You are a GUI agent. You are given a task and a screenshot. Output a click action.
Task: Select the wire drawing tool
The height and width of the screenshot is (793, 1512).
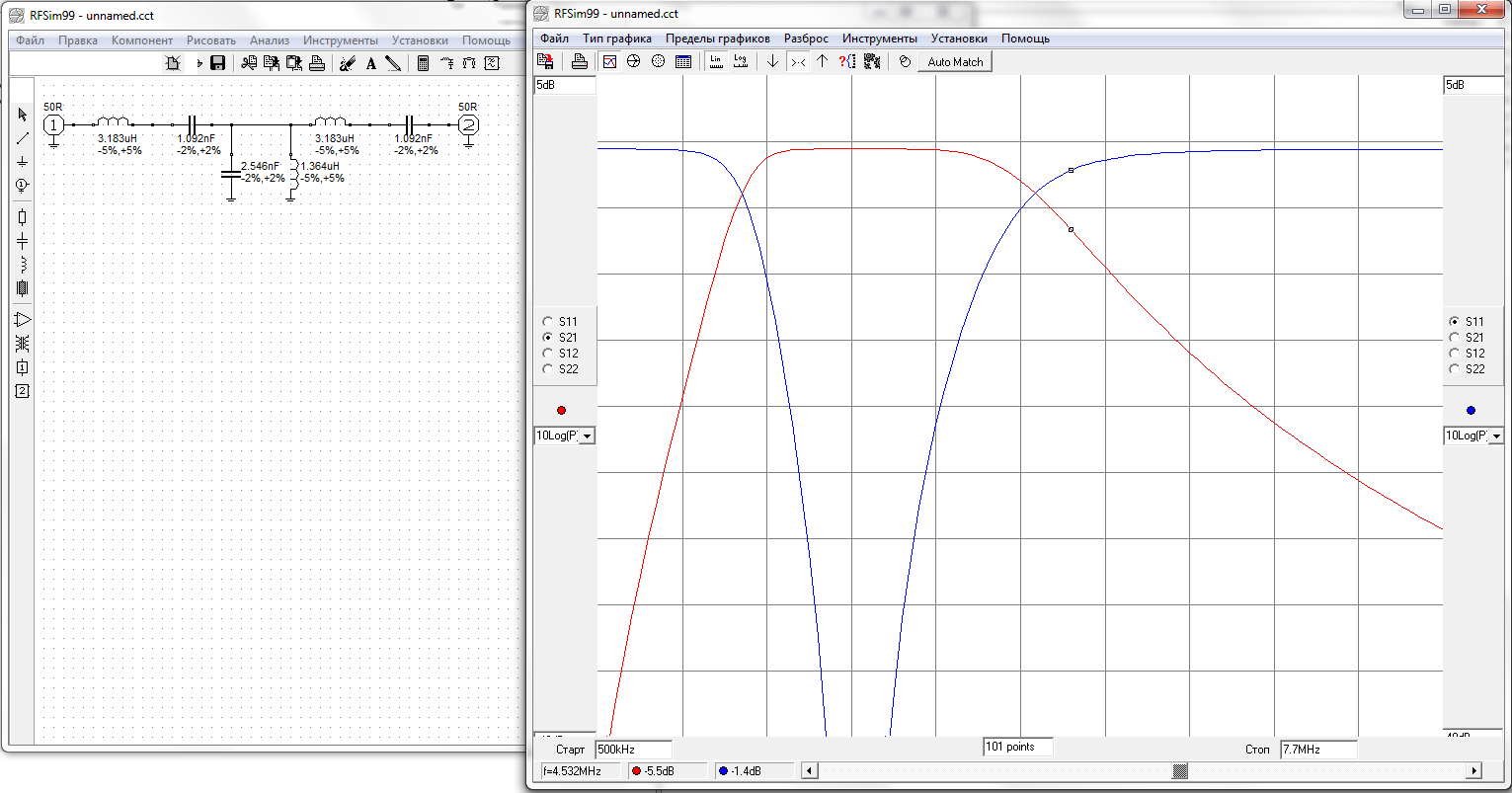tap(23, 138)
